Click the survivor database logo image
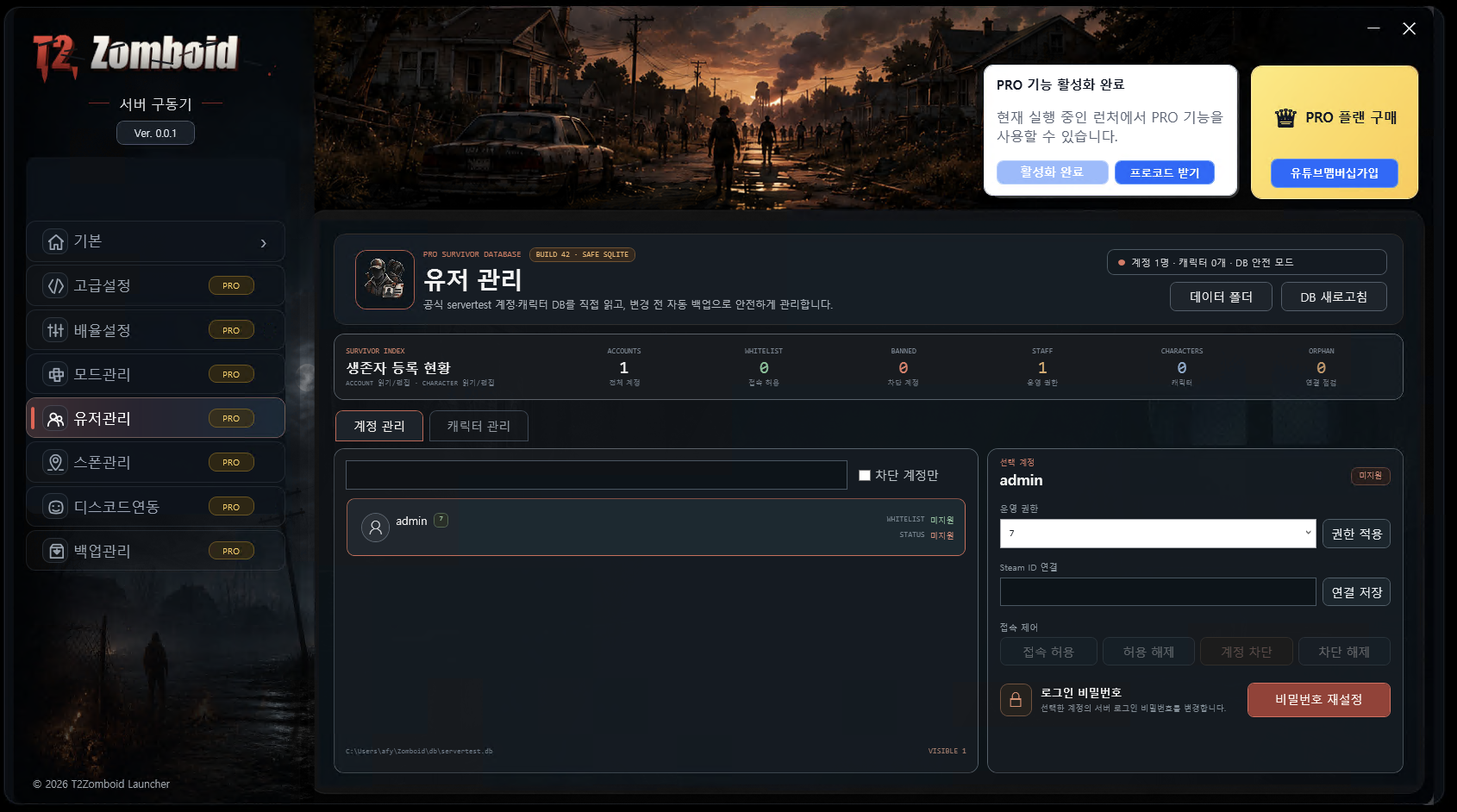Viewport: 1457px width, 812px height. (385, 279)
